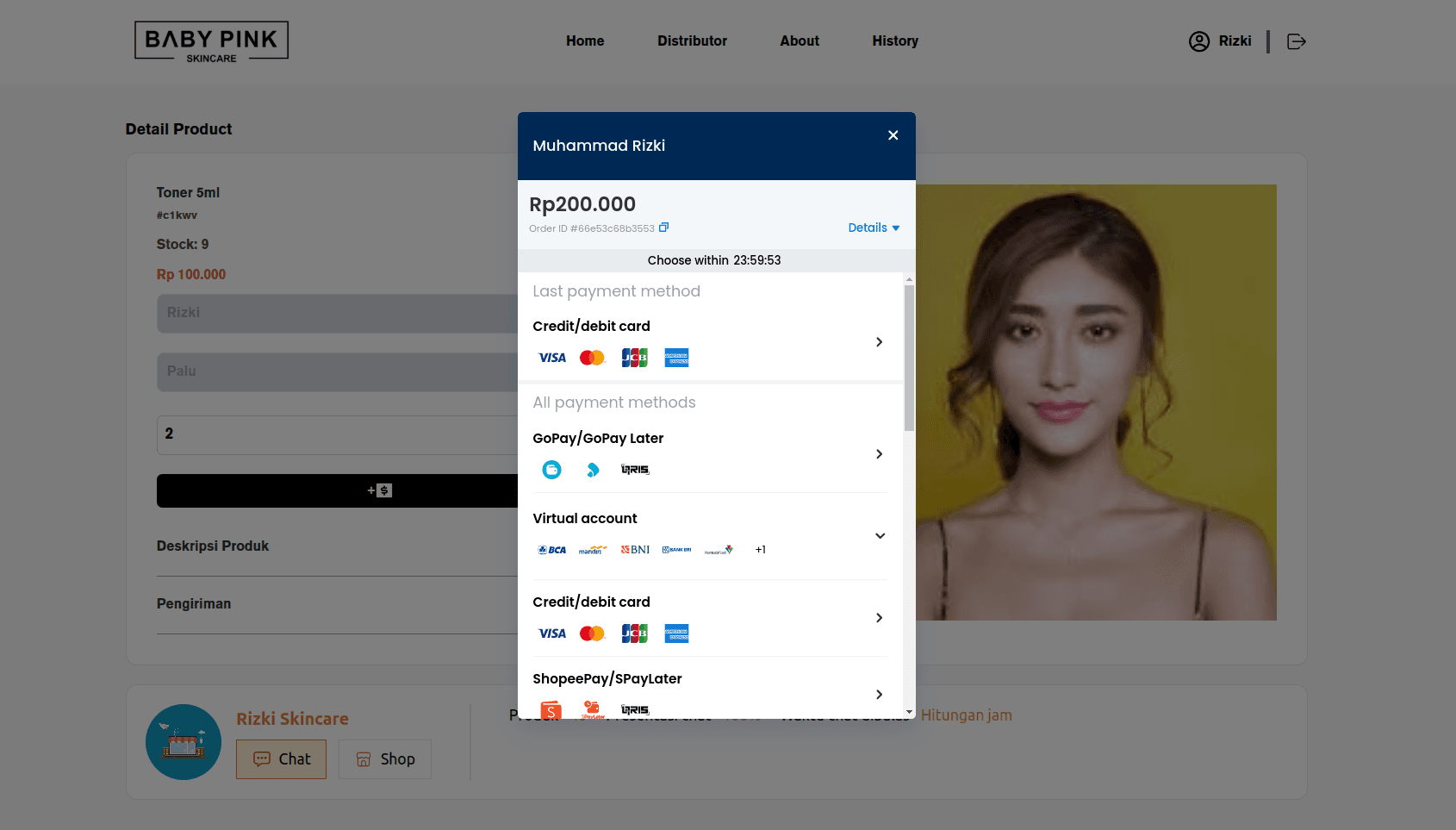1456x830 pixels.
Task: Copy the order ID with copy icon
Action: pos(663,228)
